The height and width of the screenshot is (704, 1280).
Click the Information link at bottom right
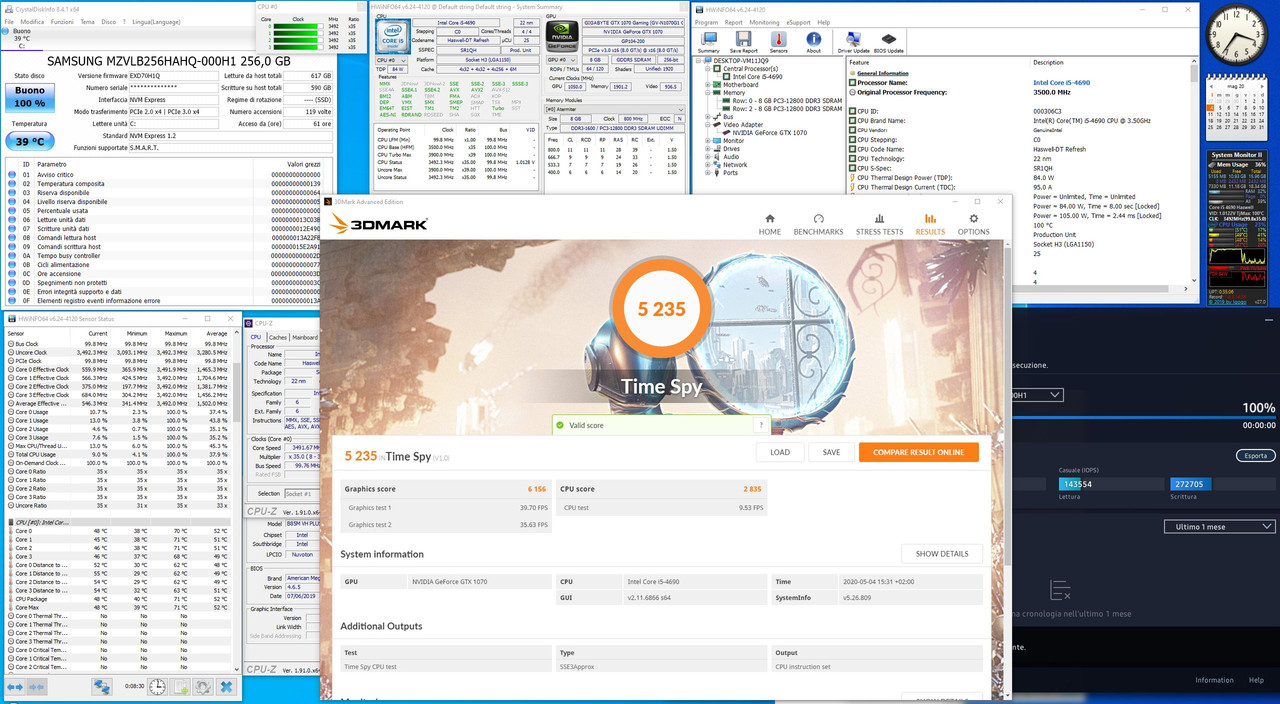[1214, 680]
